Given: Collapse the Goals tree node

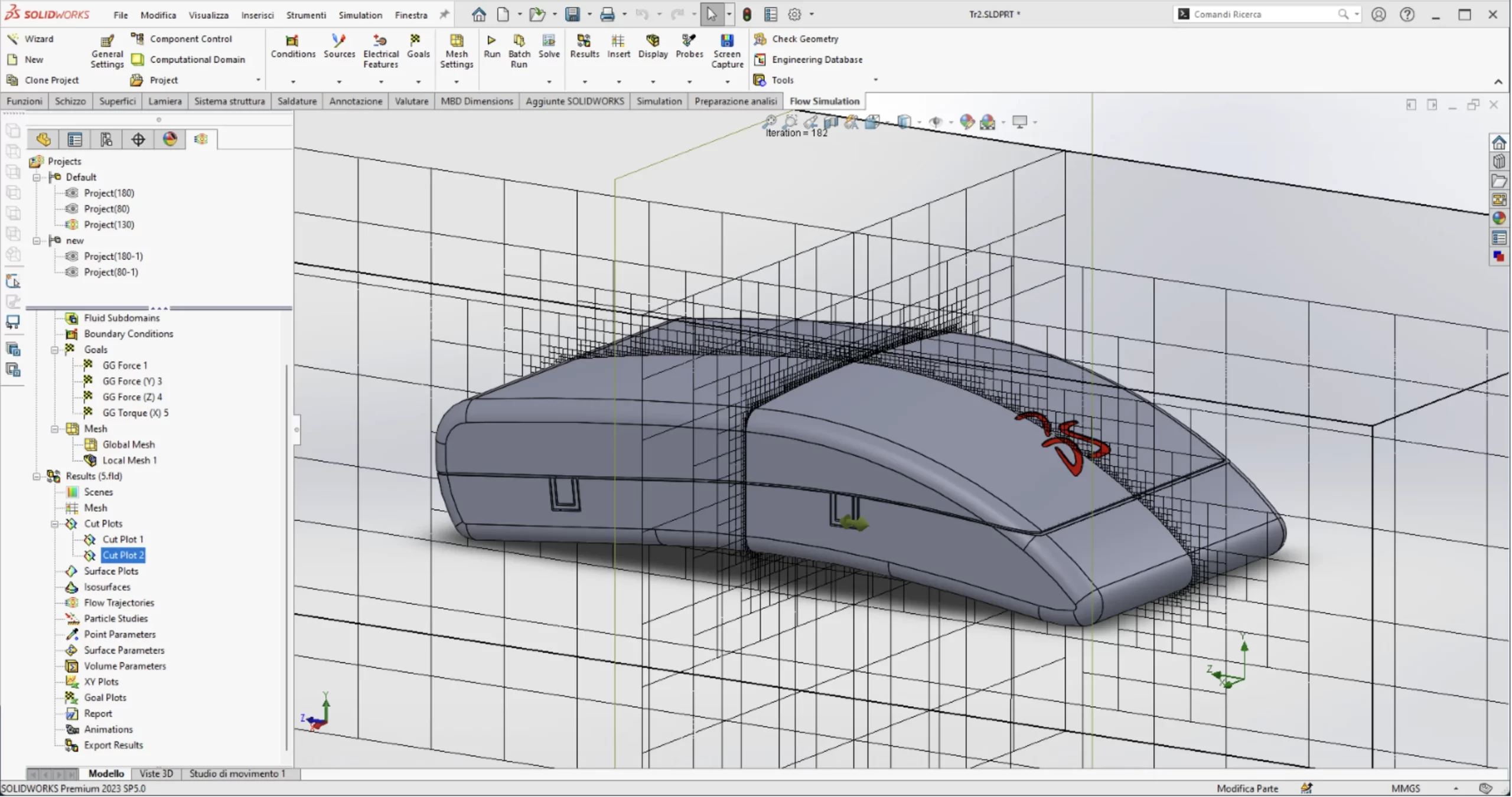Looking at the screenshot, I should click(x=55, y=350).
